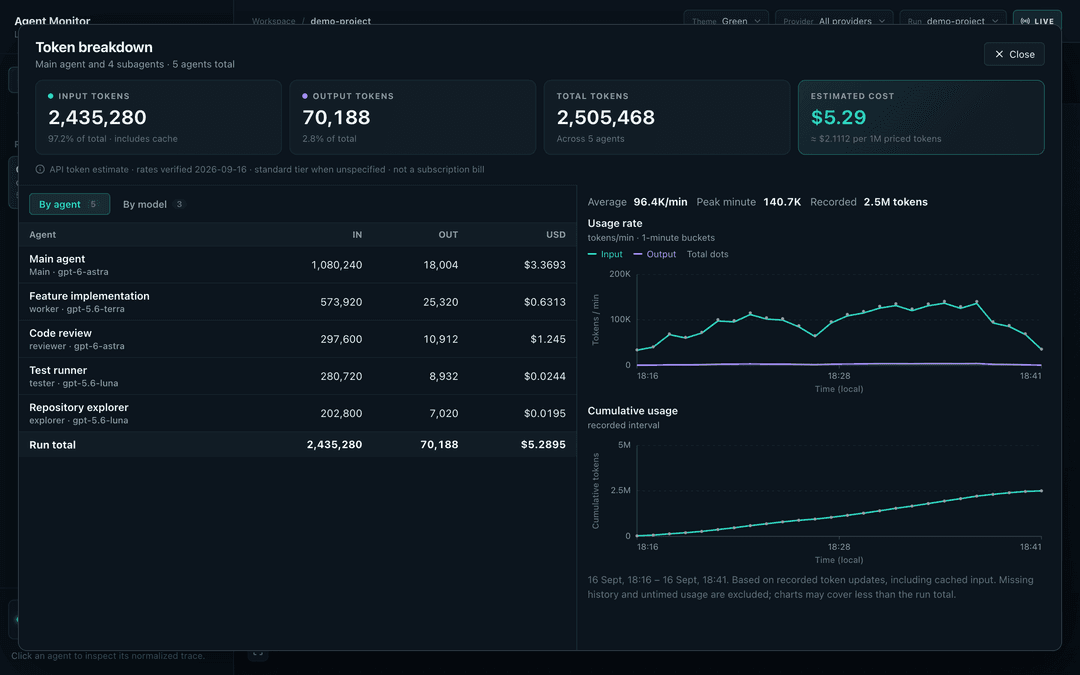Close the Token breakdown dialog

tap(1014, 54)
